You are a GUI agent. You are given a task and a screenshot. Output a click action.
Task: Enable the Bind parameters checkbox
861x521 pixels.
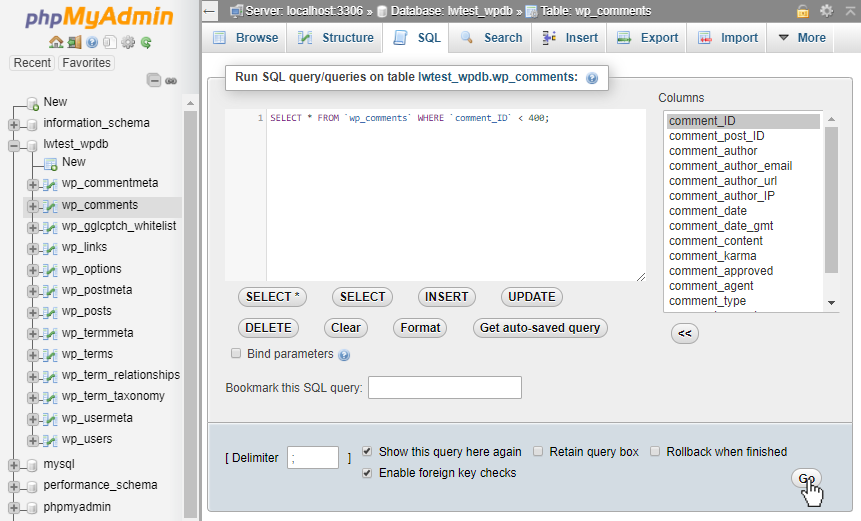tap(236, 353)
